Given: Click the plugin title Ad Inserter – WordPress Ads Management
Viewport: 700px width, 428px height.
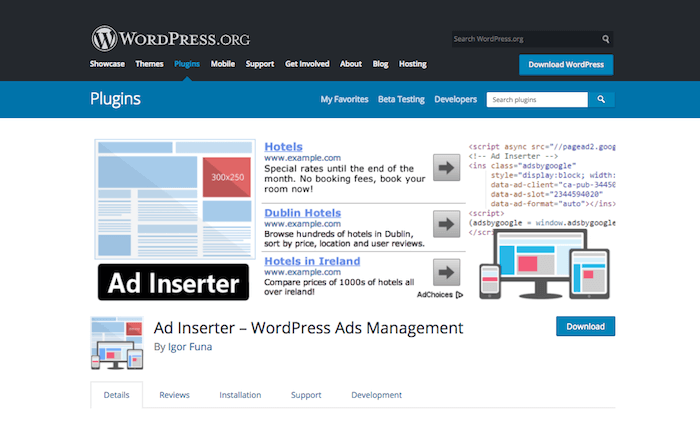Looking at the screenshot, I should (x=308, y=328).
